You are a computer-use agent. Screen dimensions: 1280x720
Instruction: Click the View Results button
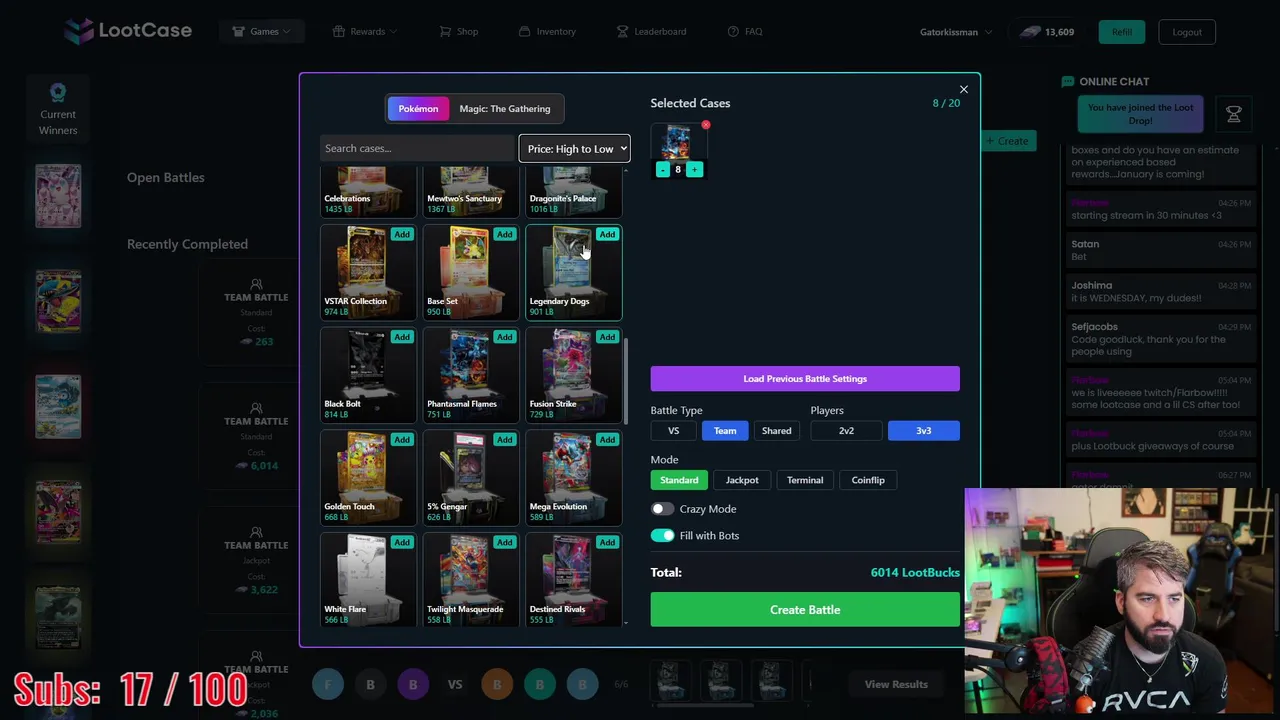896,684
